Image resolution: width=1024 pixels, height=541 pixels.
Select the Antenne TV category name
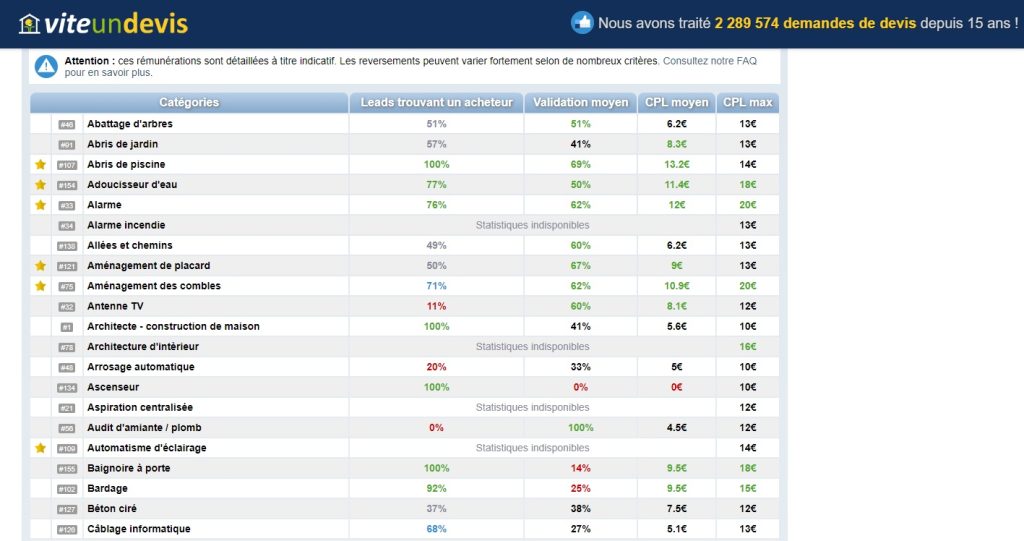click(115, 306)
